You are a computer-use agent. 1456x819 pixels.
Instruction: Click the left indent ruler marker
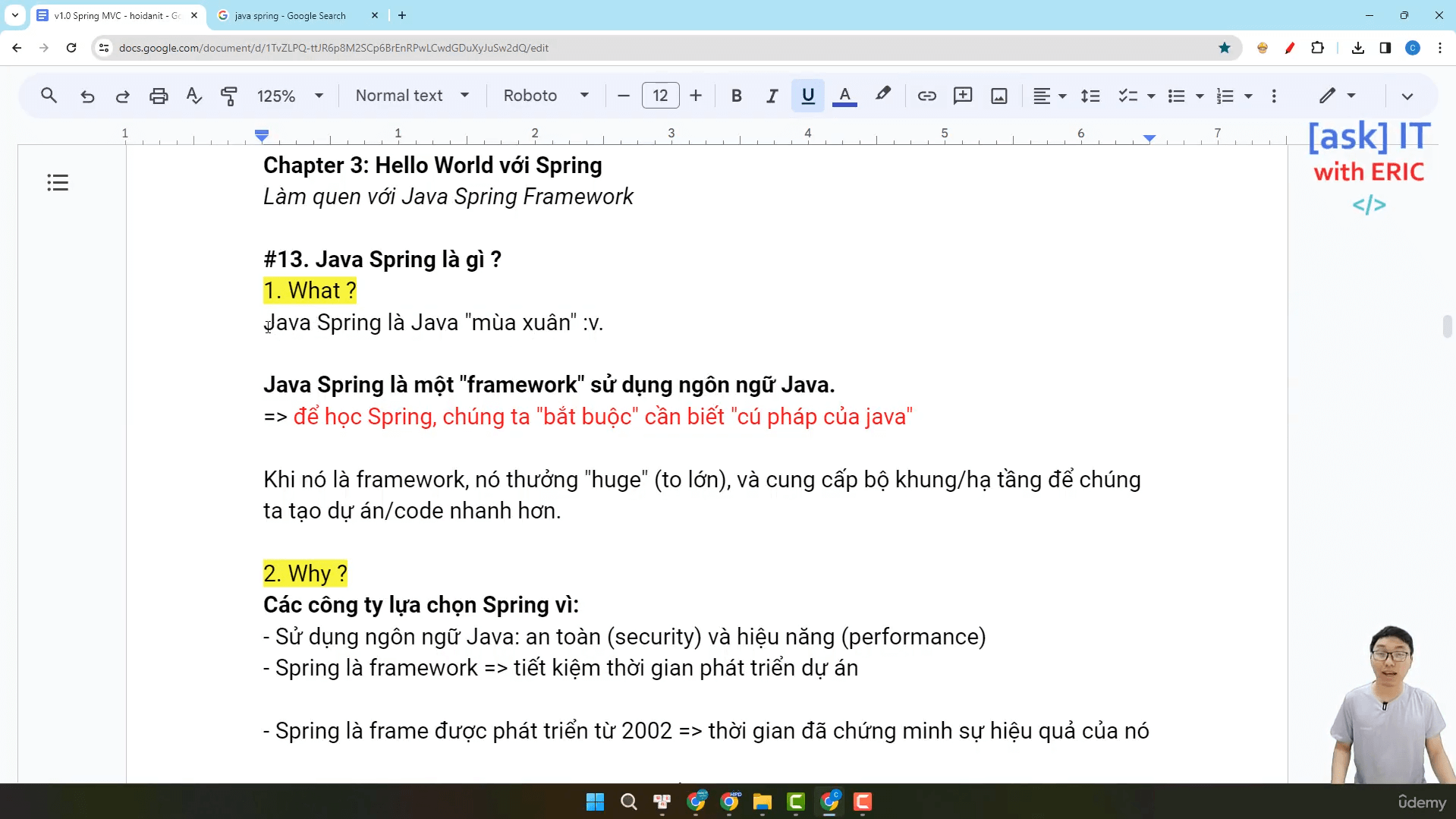pyautogui.click(x=262, y=136)
